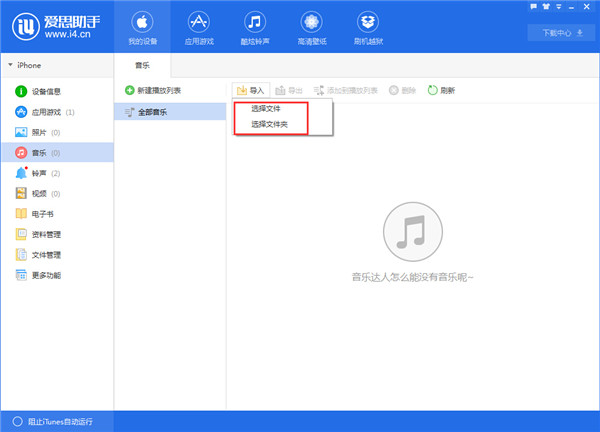Toggle 阻止iTunes自动运行 option

coord(53,422)
